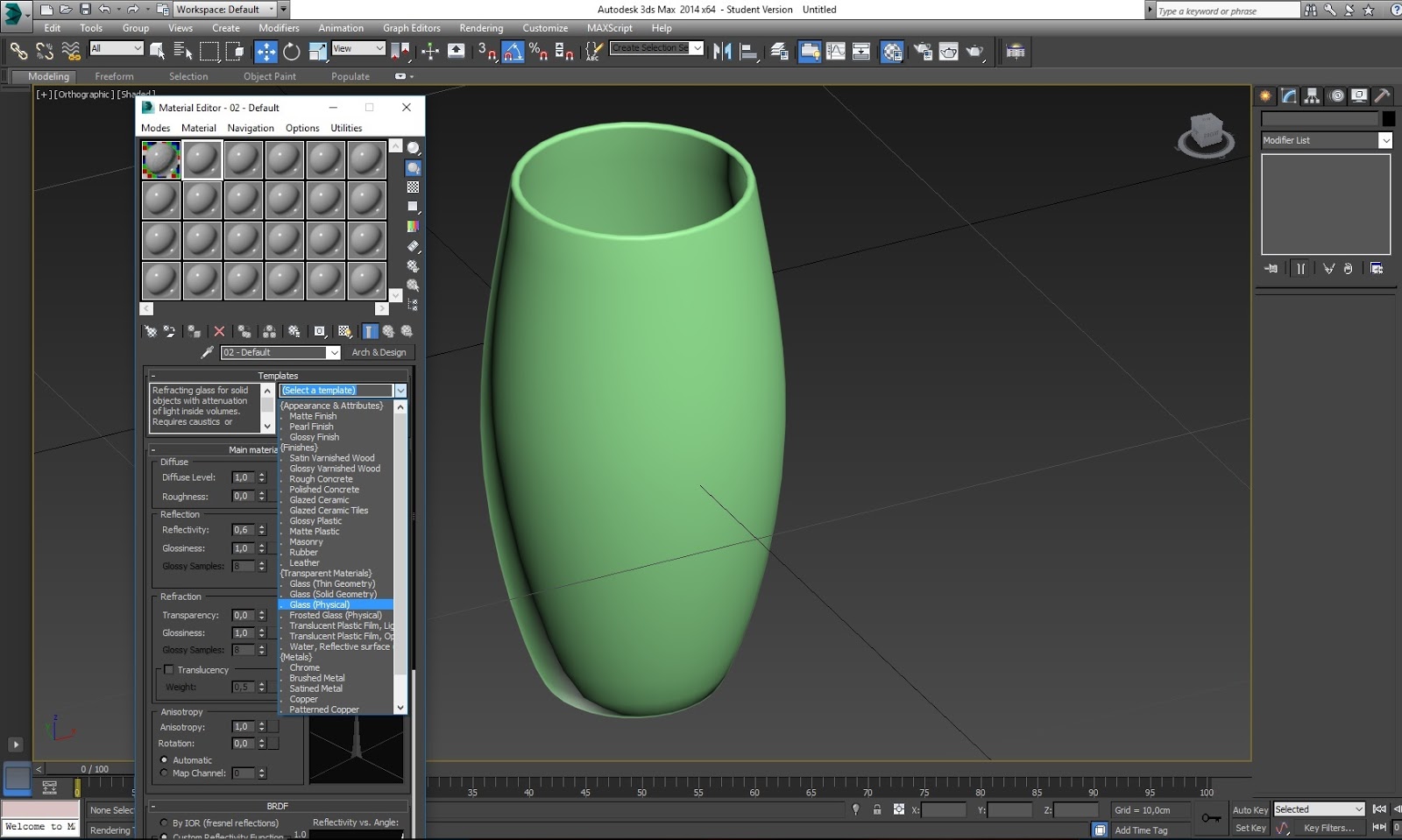
Task: Enable the Translucency checkbox
Action: (169, 669)
